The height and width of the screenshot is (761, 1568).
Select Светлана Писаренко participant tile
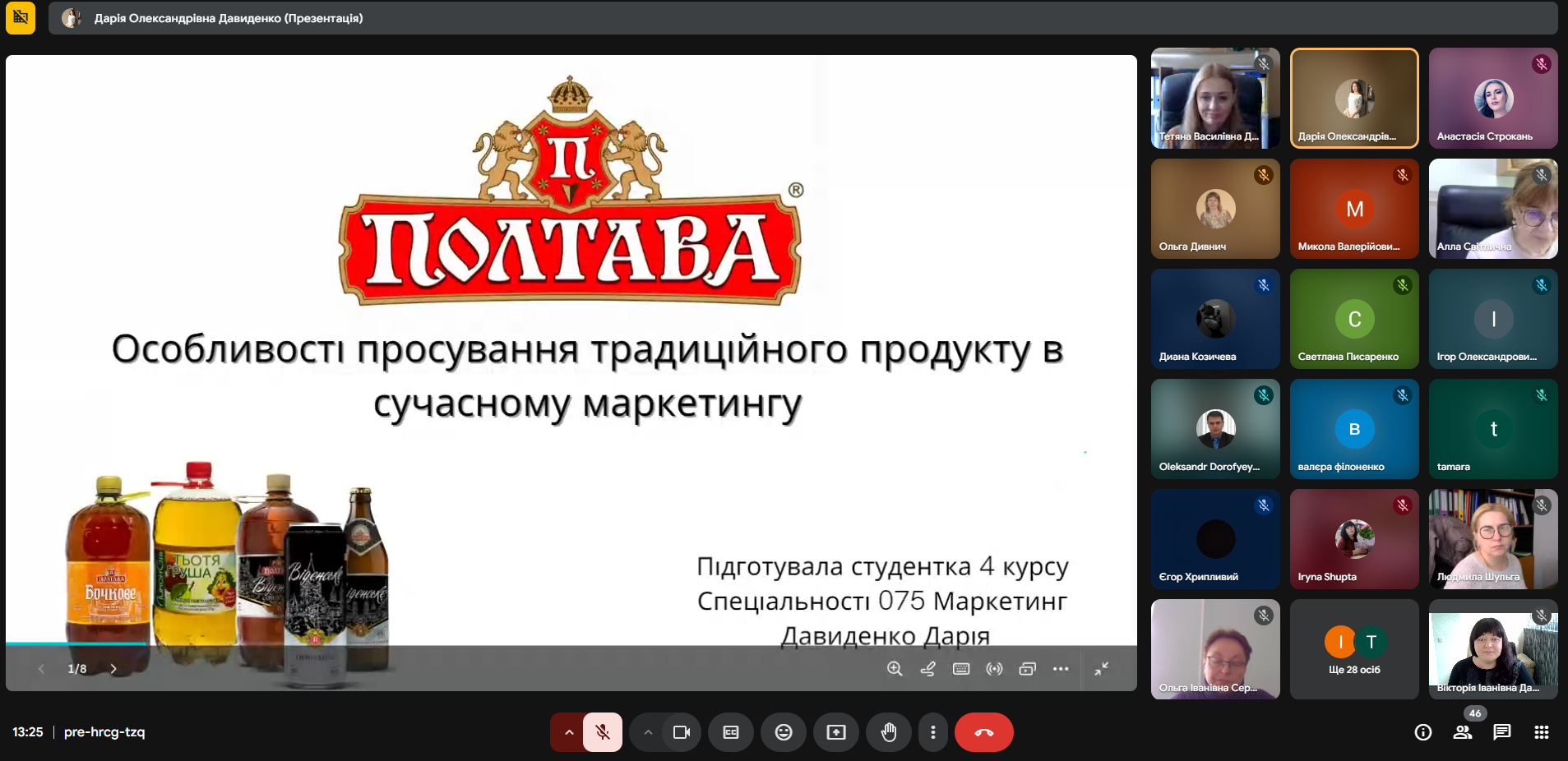point(1354,319)
